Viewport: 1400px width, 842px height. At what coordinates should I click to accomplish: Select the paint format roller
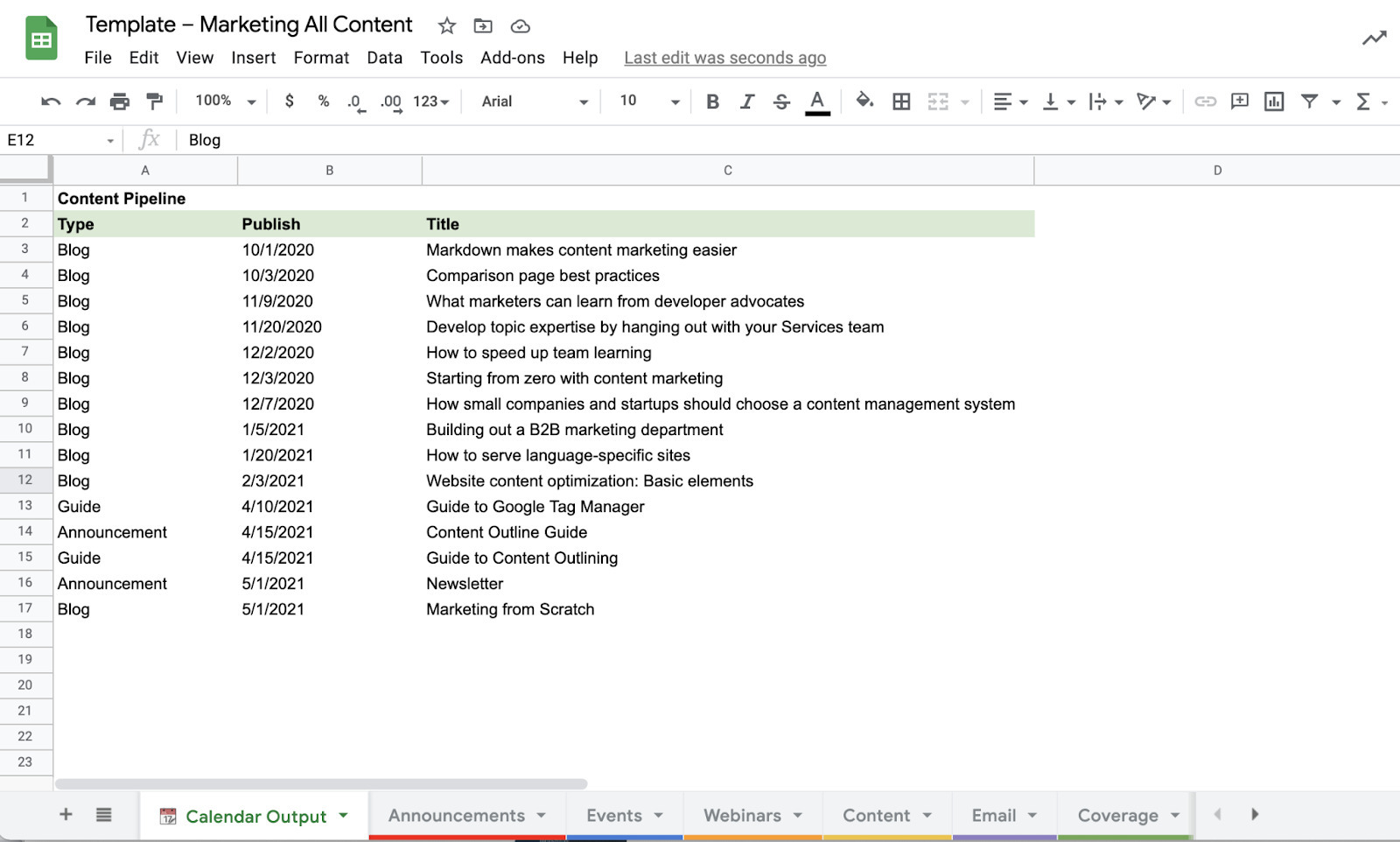(x=154, y=102)
